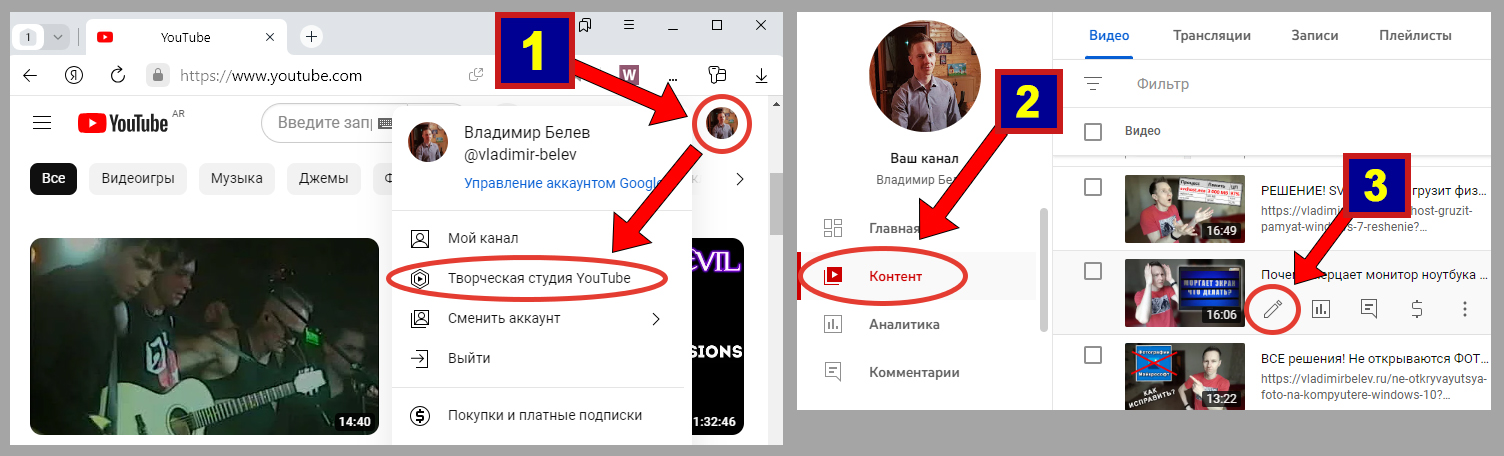Select the 'Джемы' category chip
The image size is (1504, 456).
click(323, 179)
